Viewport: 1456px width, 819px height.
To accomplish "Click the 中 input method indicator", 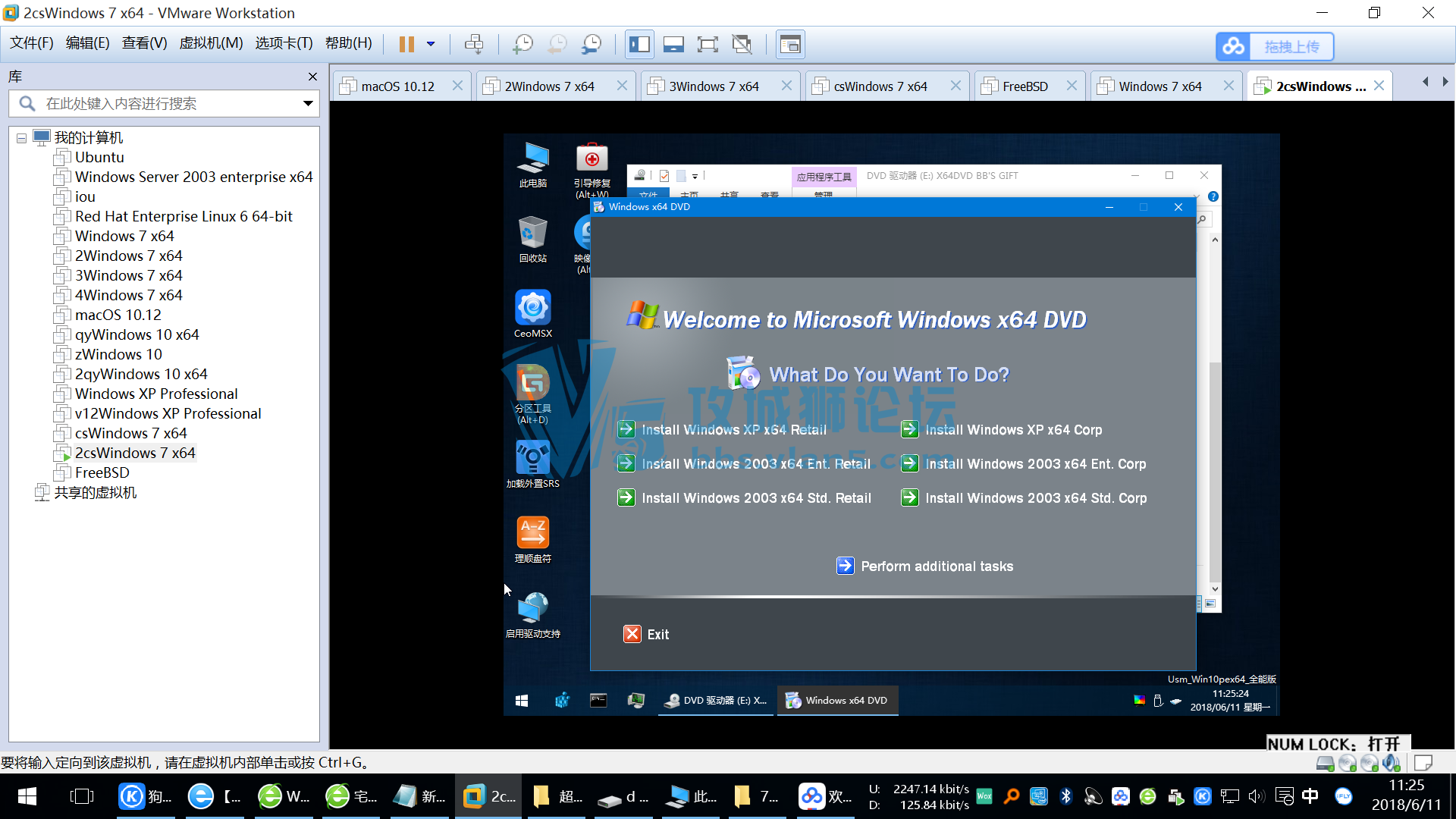I will 1310,796.
